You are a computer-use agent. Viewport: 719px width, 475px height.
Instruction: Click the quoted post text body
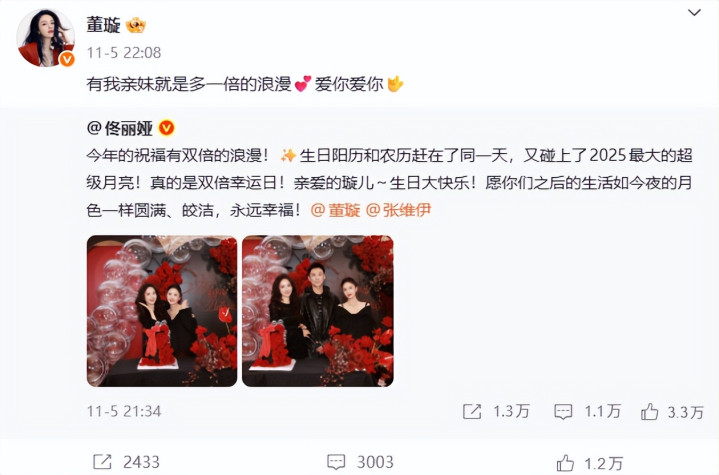click(389, 183)
